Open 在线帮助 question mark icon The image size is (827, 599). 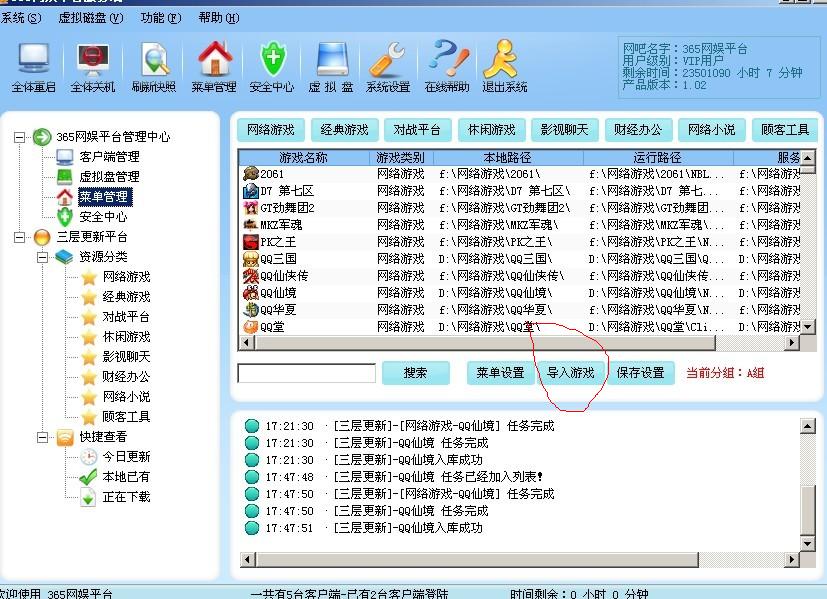point(447,66)
